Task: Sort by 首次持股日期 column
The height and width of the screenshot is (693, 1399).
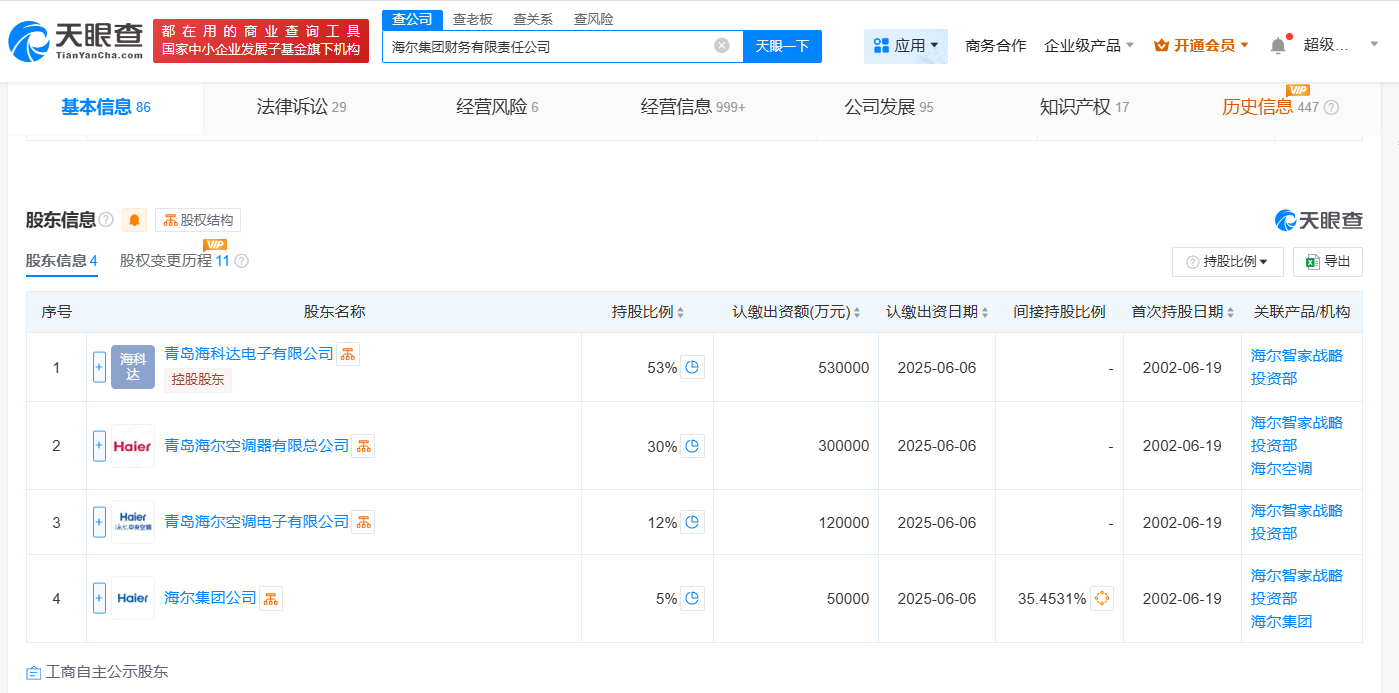Action: [x=1229, y=312]
